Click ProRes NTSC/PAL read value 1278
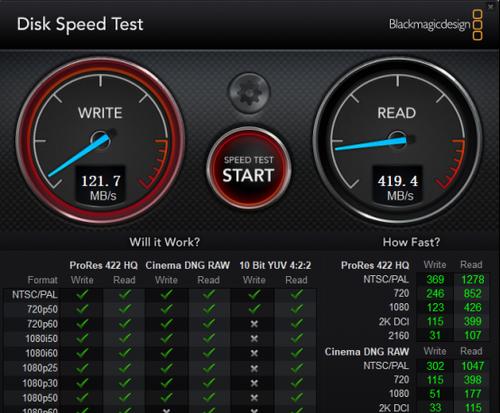The image size is (500, 413). pyautogui.click(x=473, y=279)
